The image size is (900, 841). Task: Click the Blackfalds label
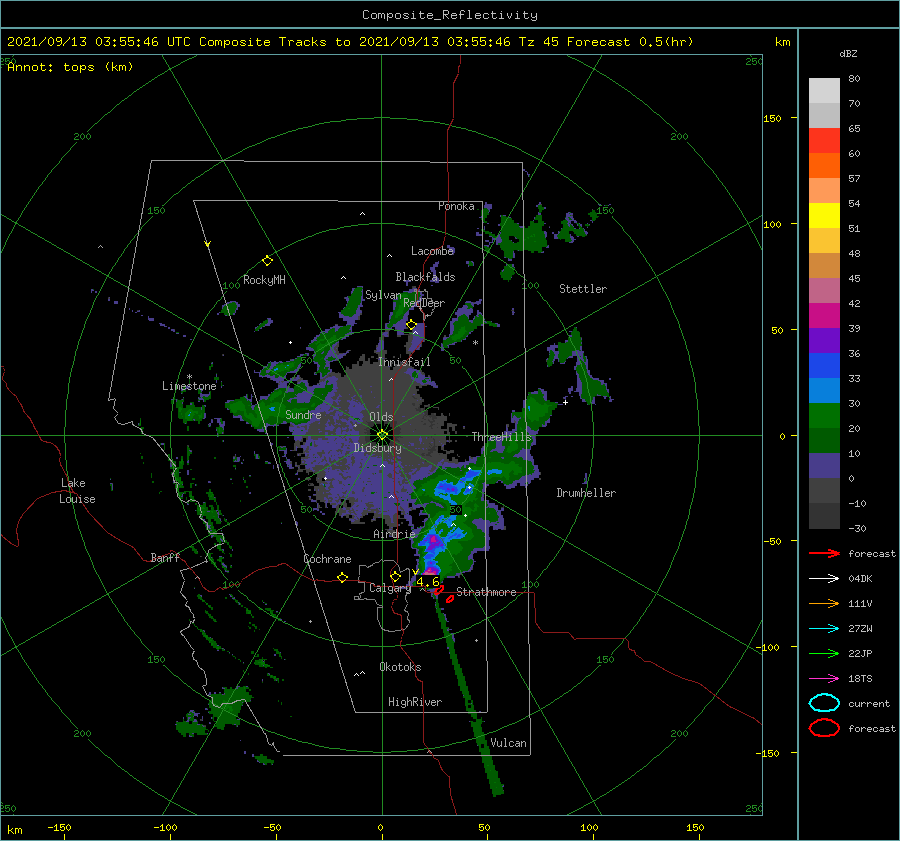point(425,277)
